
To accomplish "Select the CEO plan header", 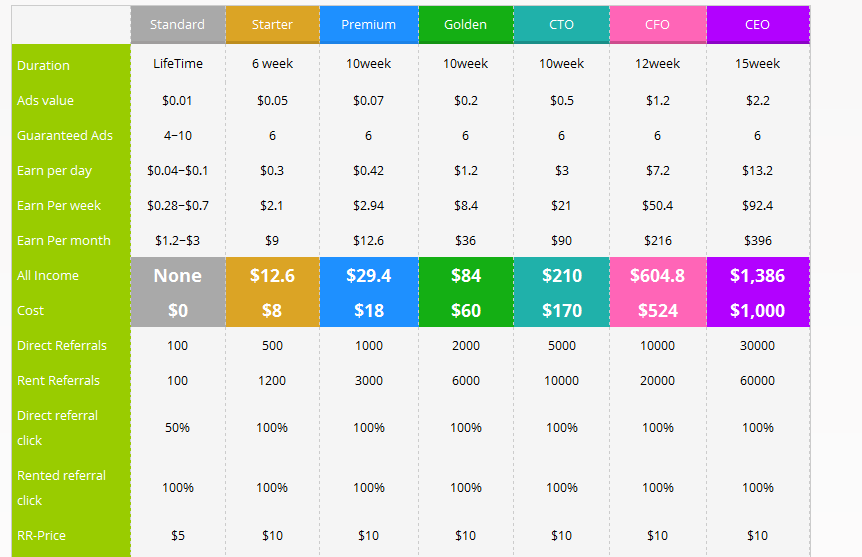I will click(x=757, y=24).
